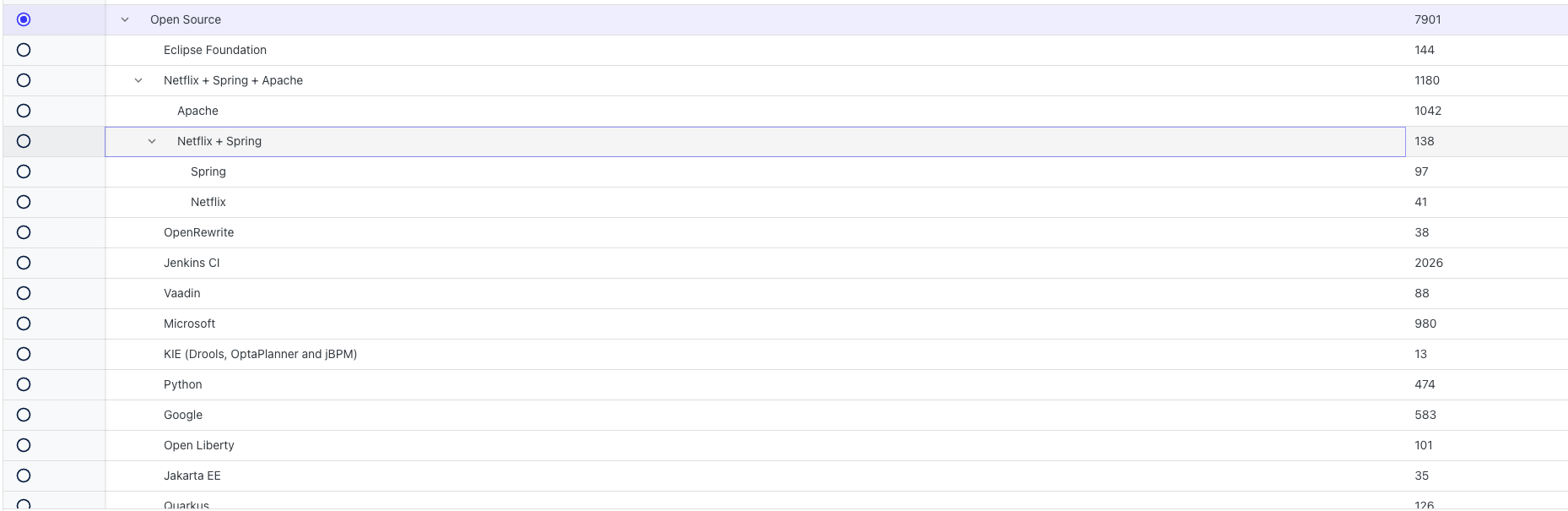
Task: Select the Eclipse Foundation radio button
Action: pos(24,50)
